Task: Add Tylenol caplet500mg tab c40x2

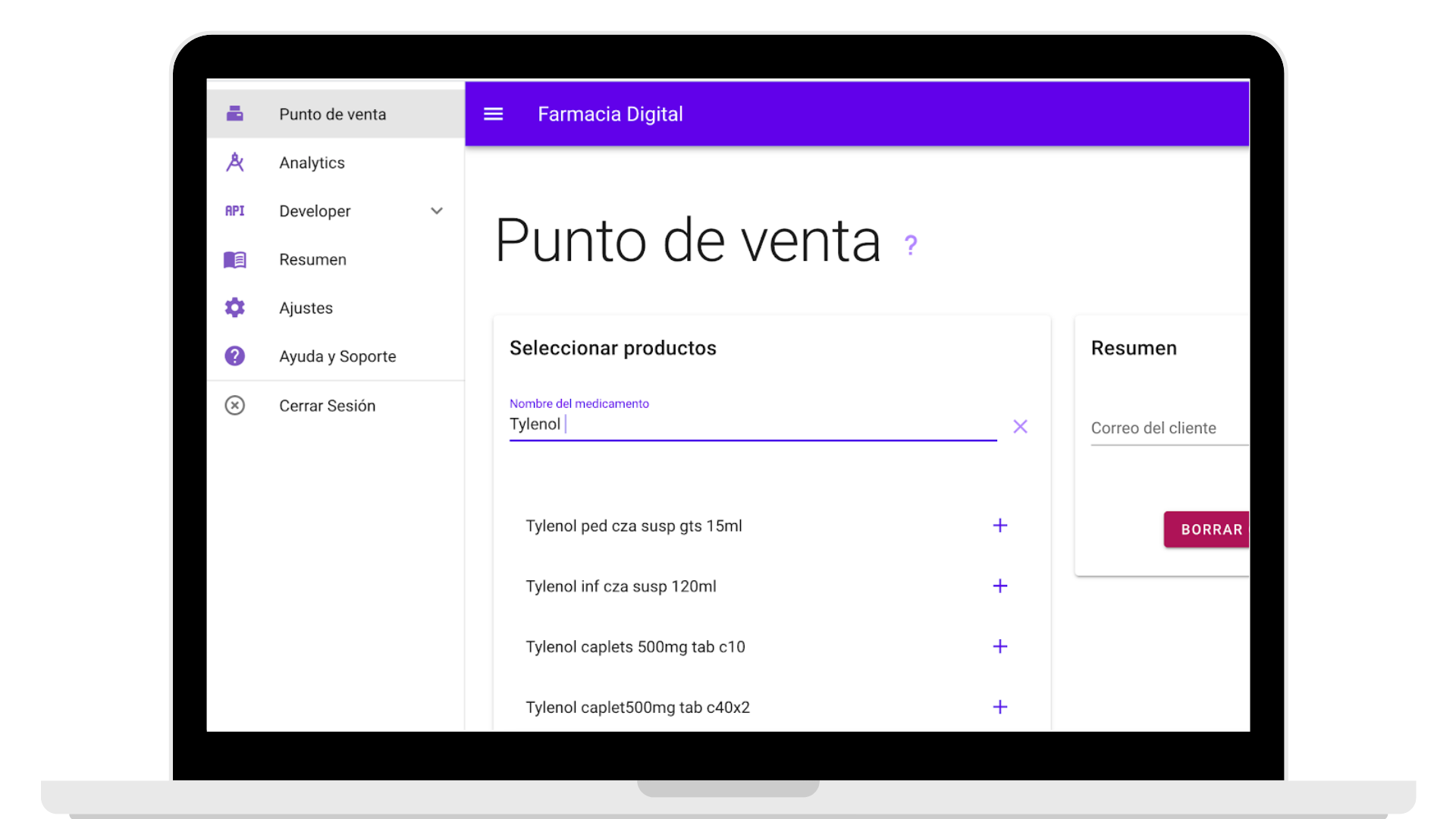Action: point(1000,708)
